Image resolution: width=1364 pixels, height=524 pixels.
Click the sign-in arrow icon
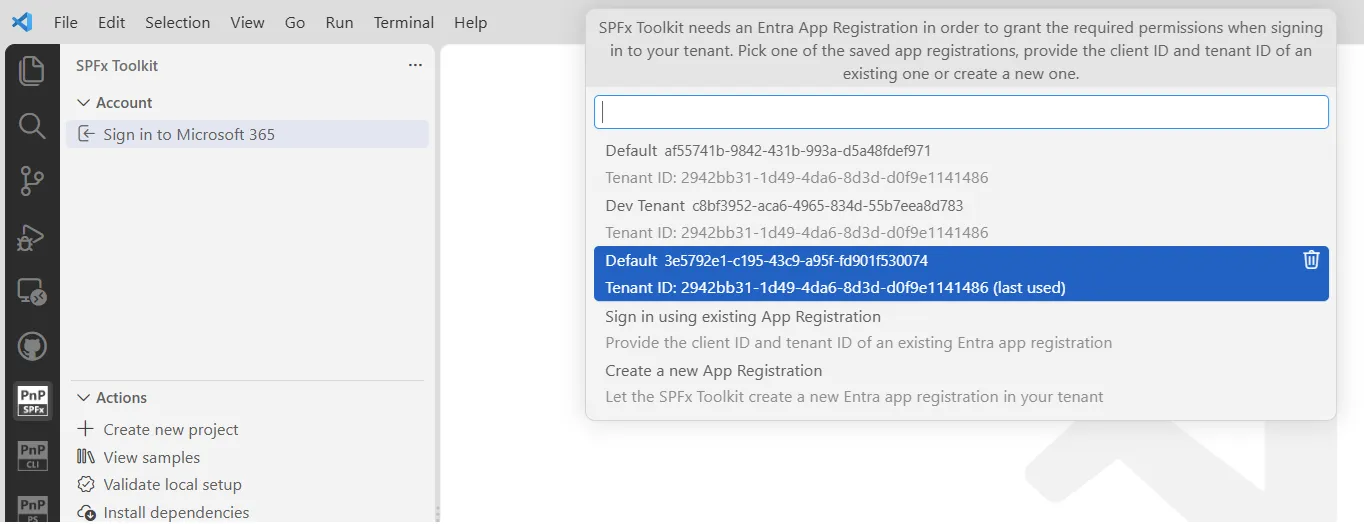(87, 134)
